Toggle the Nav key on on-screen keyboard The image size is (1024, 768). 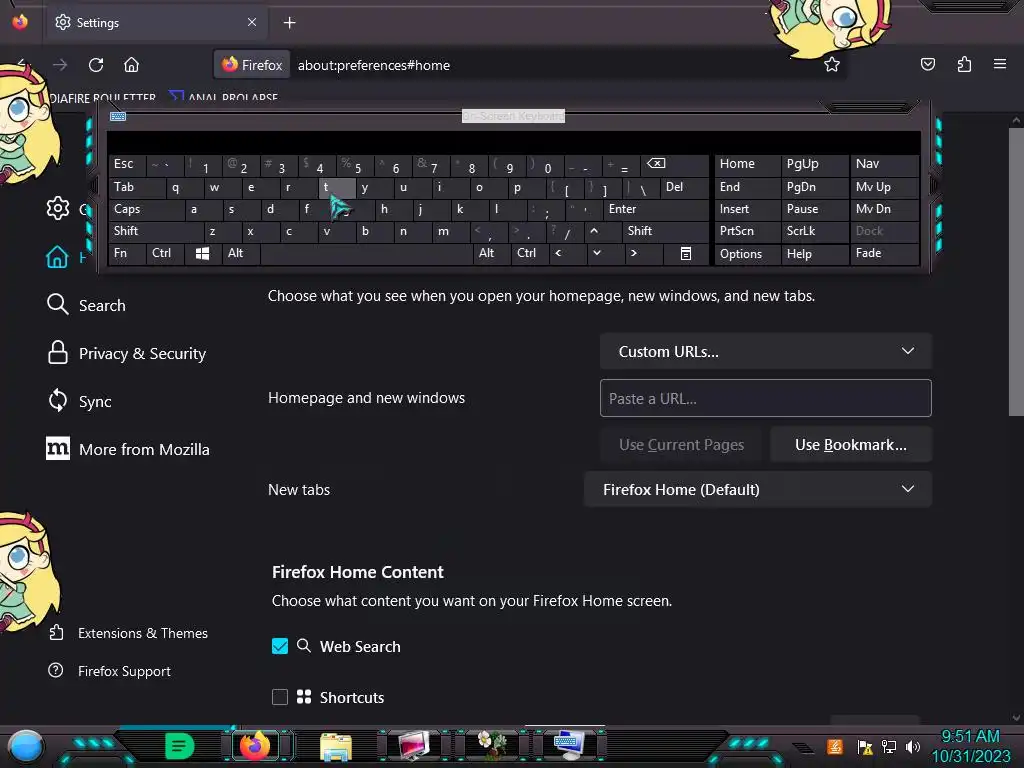(x=884, y=165)
